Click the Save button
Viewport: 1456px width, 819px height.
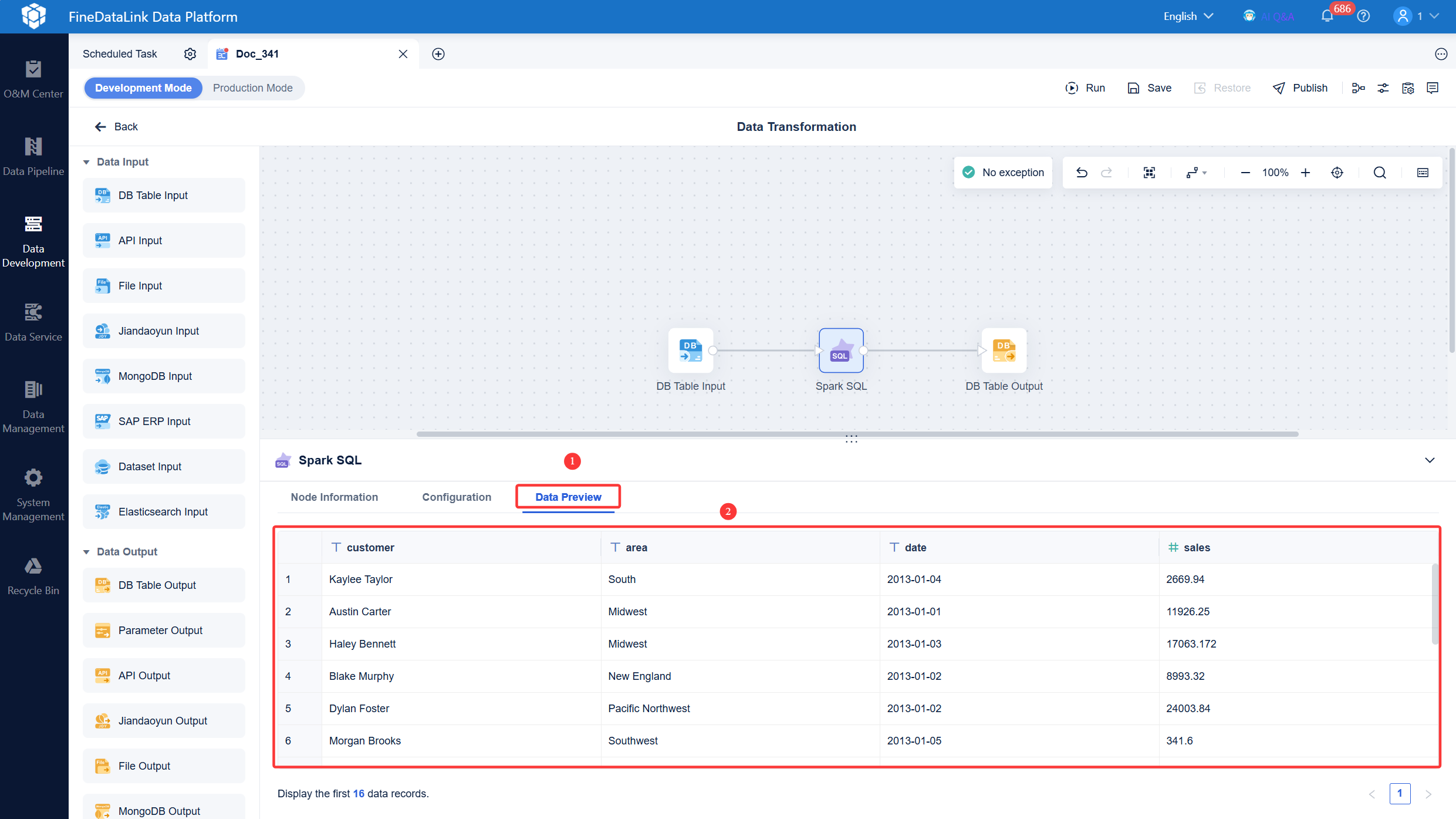point(1149,88)
